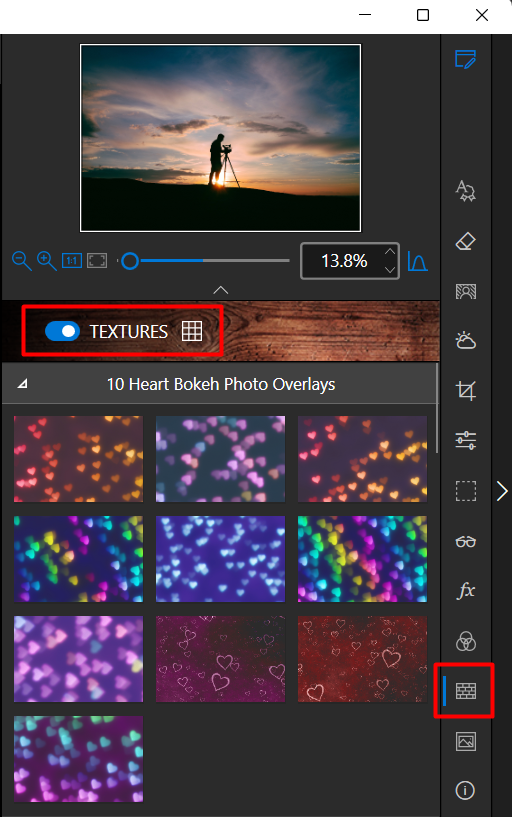The height and width of the screenshot is (817, 512).
Task: Click the 13.8% zoom value field
Action: coord(344,261)
